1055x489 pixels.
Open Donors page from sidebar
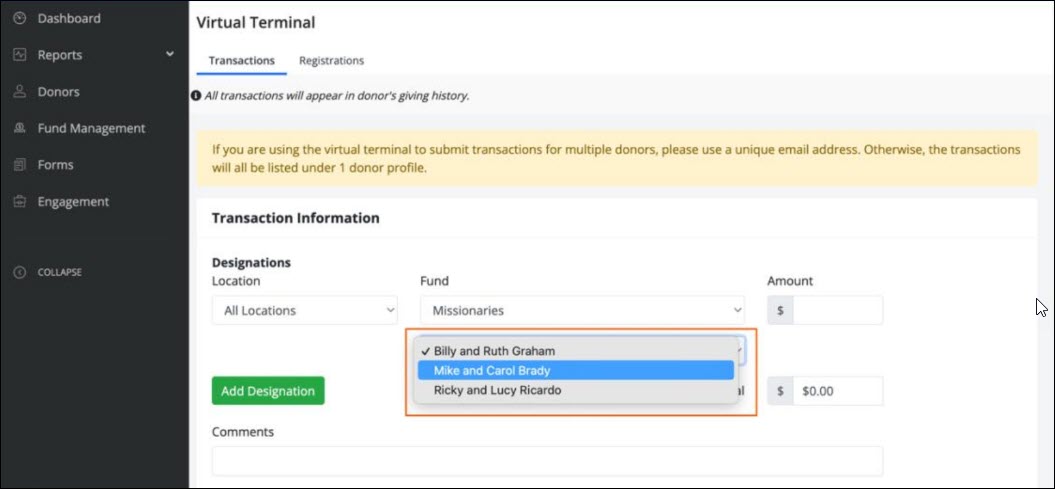click(x=58, y=92)
